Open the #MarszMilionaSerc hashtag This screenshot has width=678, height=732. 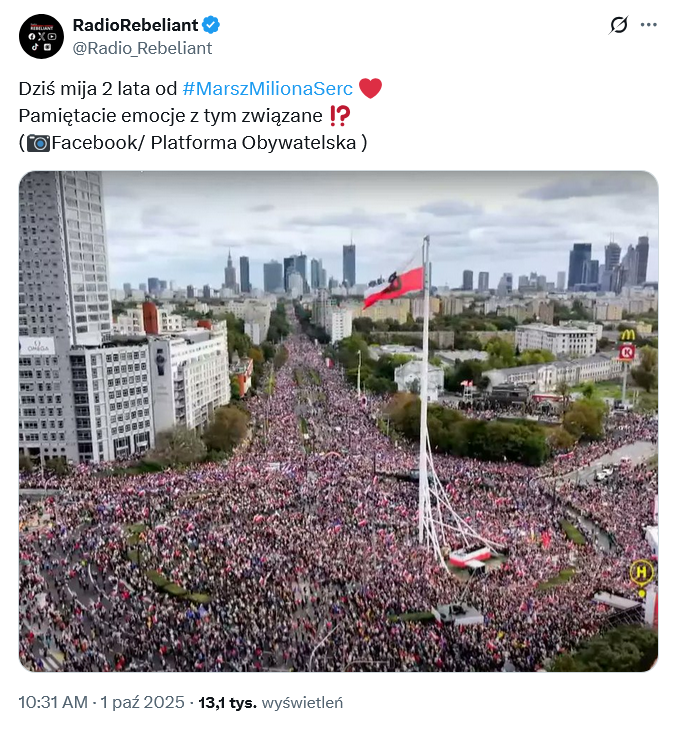tap(267, 89)
